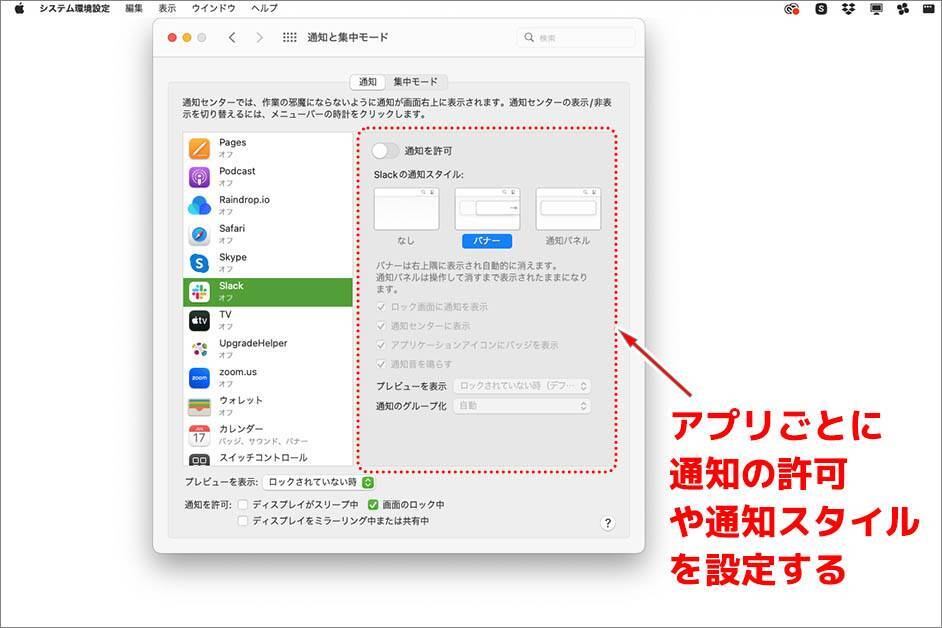Select Safari in app list
This screenshot has height=628, width=942.
(x=268, y=234)
